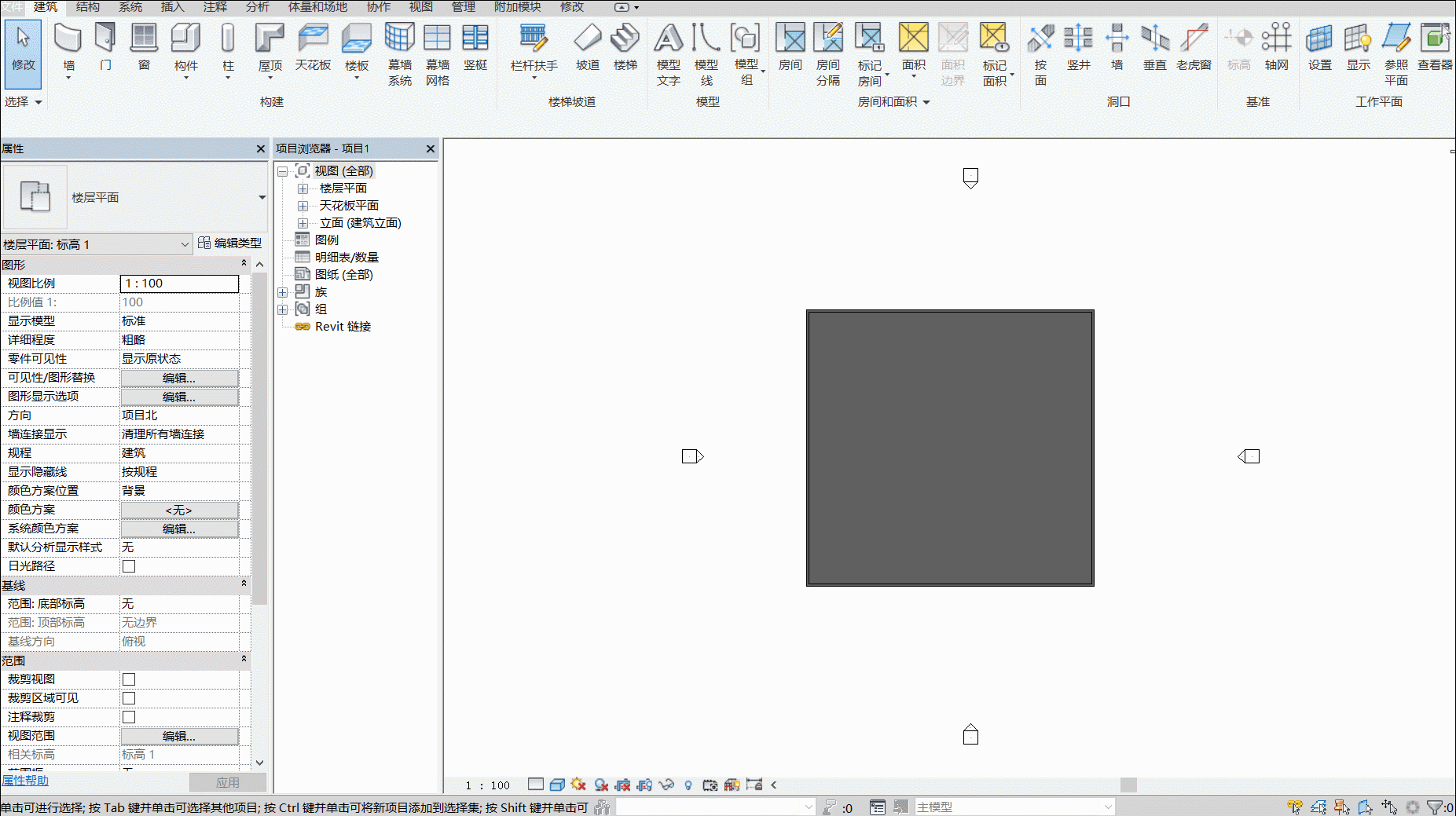
Task: Select the 楼梯 stair tool
Action: pos(625,47)
